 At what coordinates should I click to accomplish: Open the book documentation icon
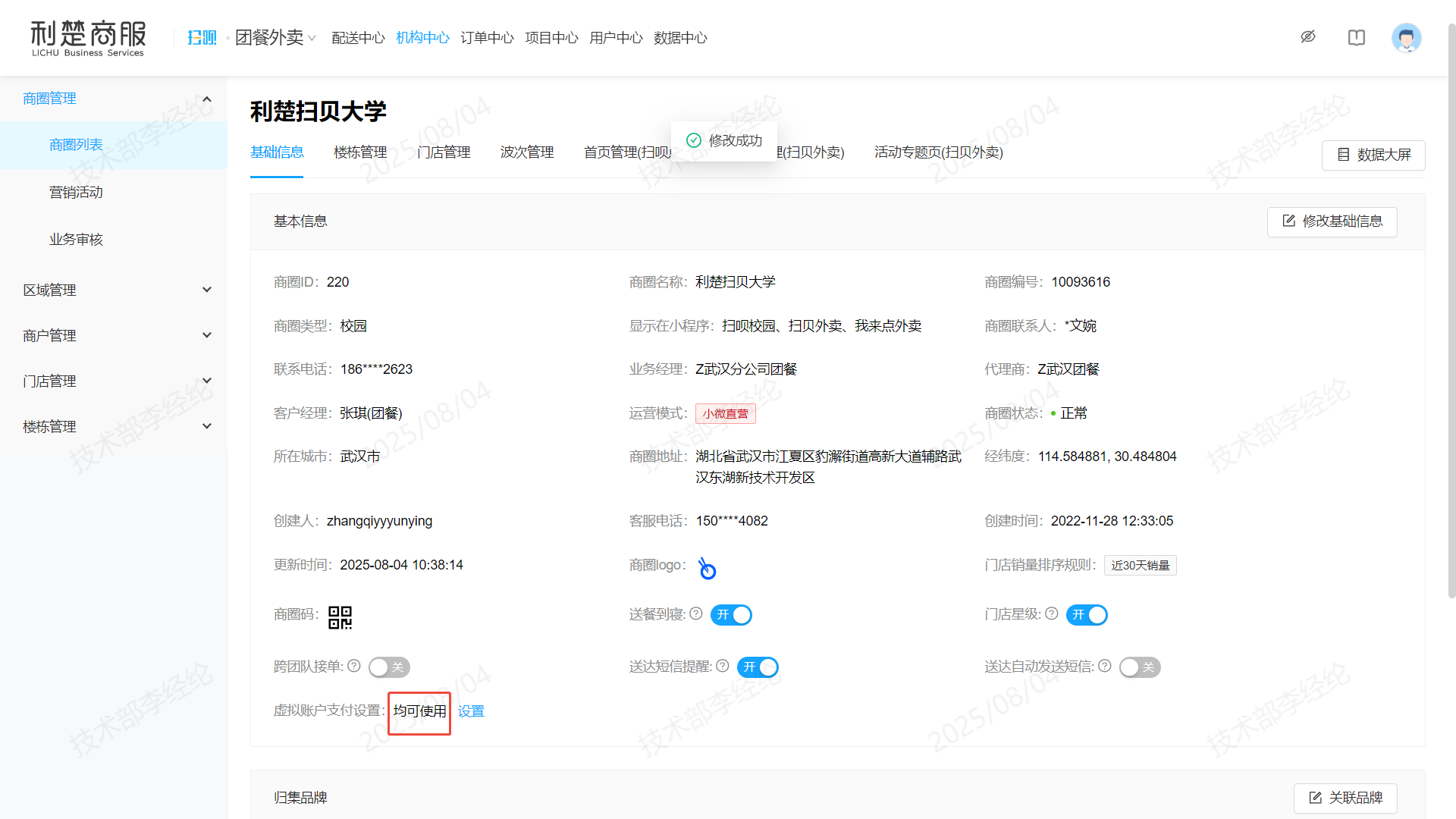coord(1357,37)
